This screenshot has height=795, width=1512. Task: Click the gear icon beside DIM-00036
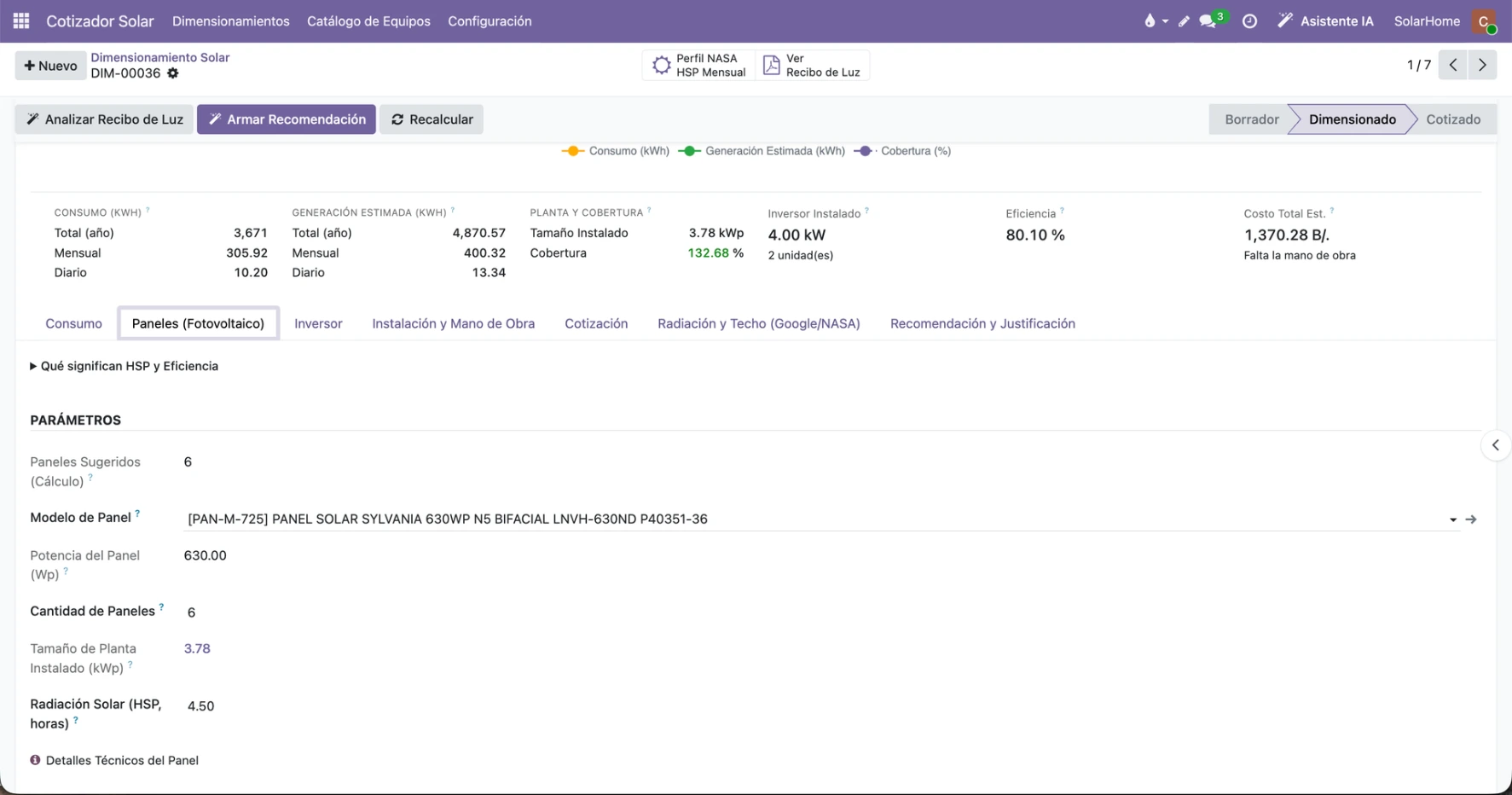coord(173,73)
